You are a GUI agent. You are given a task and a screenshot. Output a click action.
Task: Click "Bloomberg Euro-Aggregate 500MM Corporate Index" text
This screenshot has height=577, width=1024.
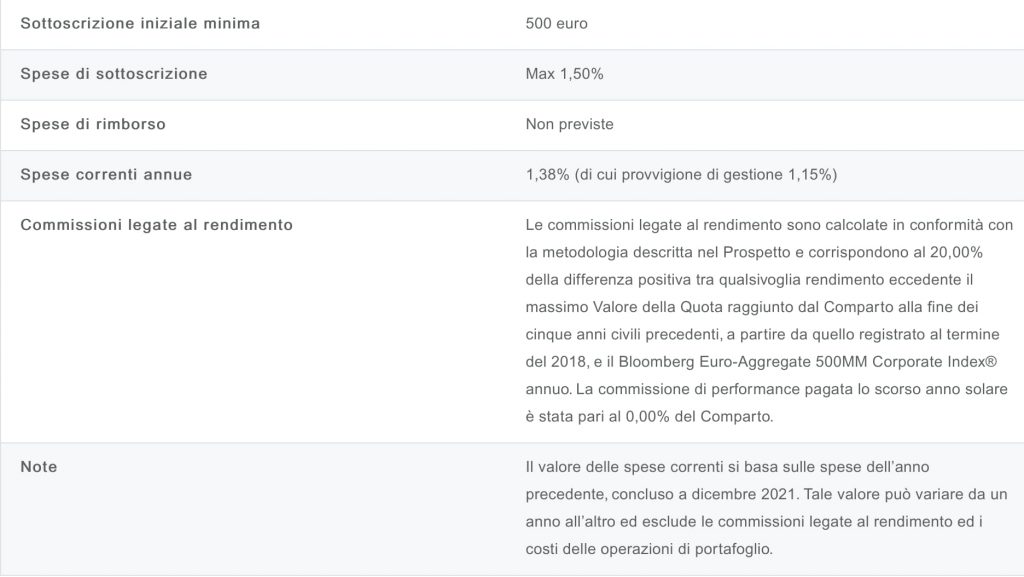pos(805,359)
